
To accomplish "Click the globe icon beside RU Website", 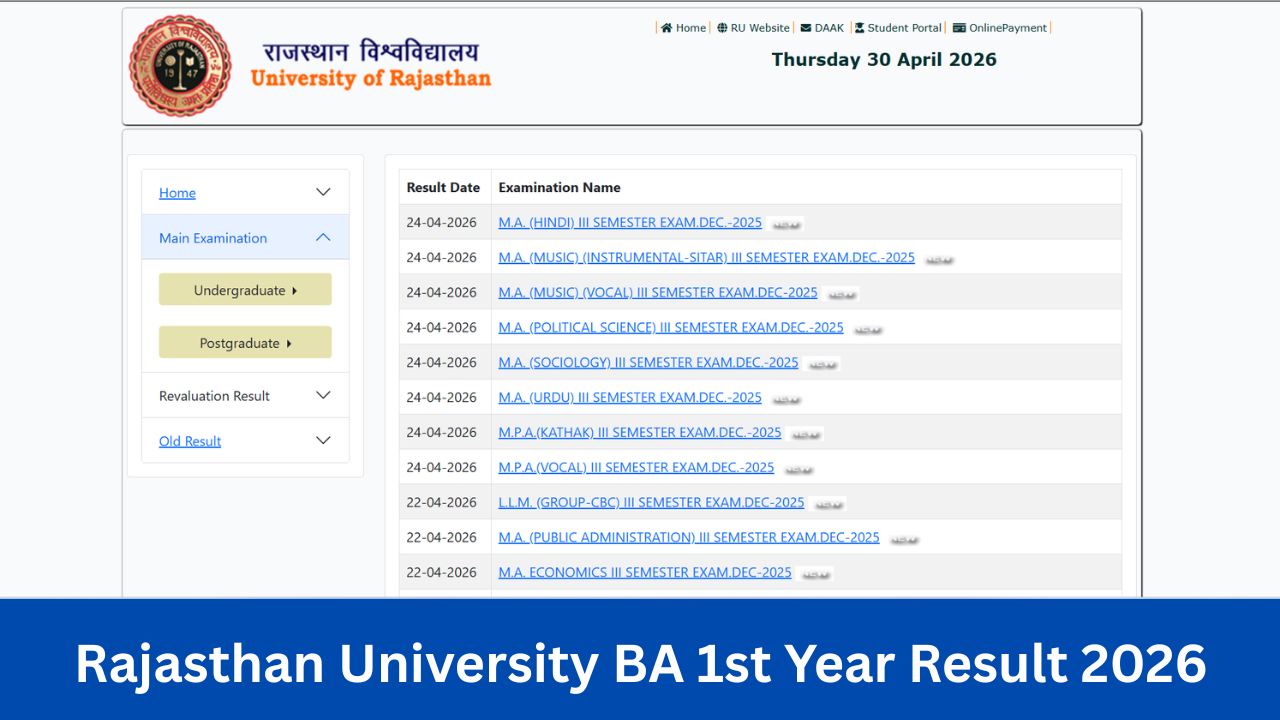I will tap(722, 28).
